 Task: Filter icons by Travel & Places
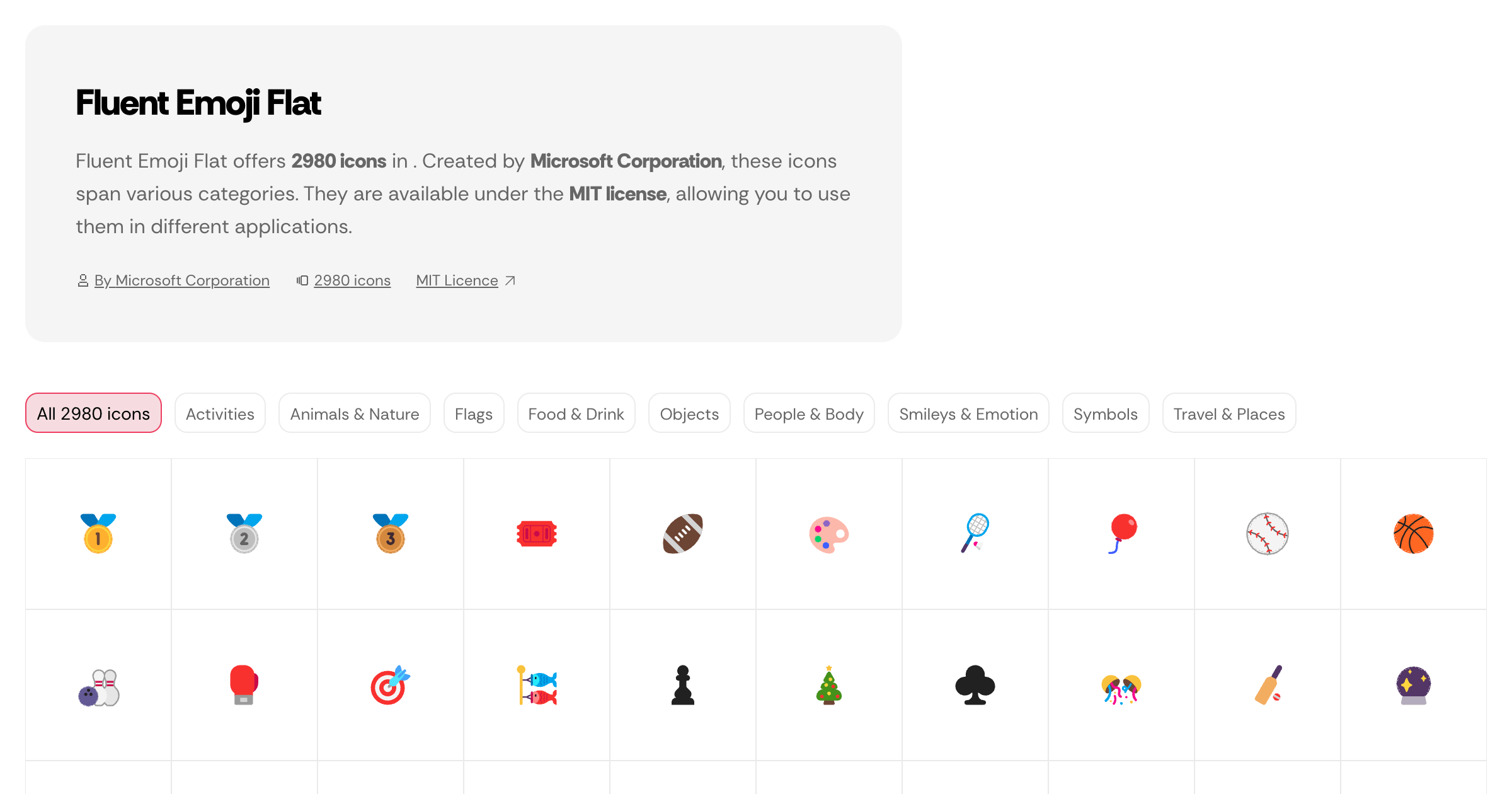(1229, 413)
